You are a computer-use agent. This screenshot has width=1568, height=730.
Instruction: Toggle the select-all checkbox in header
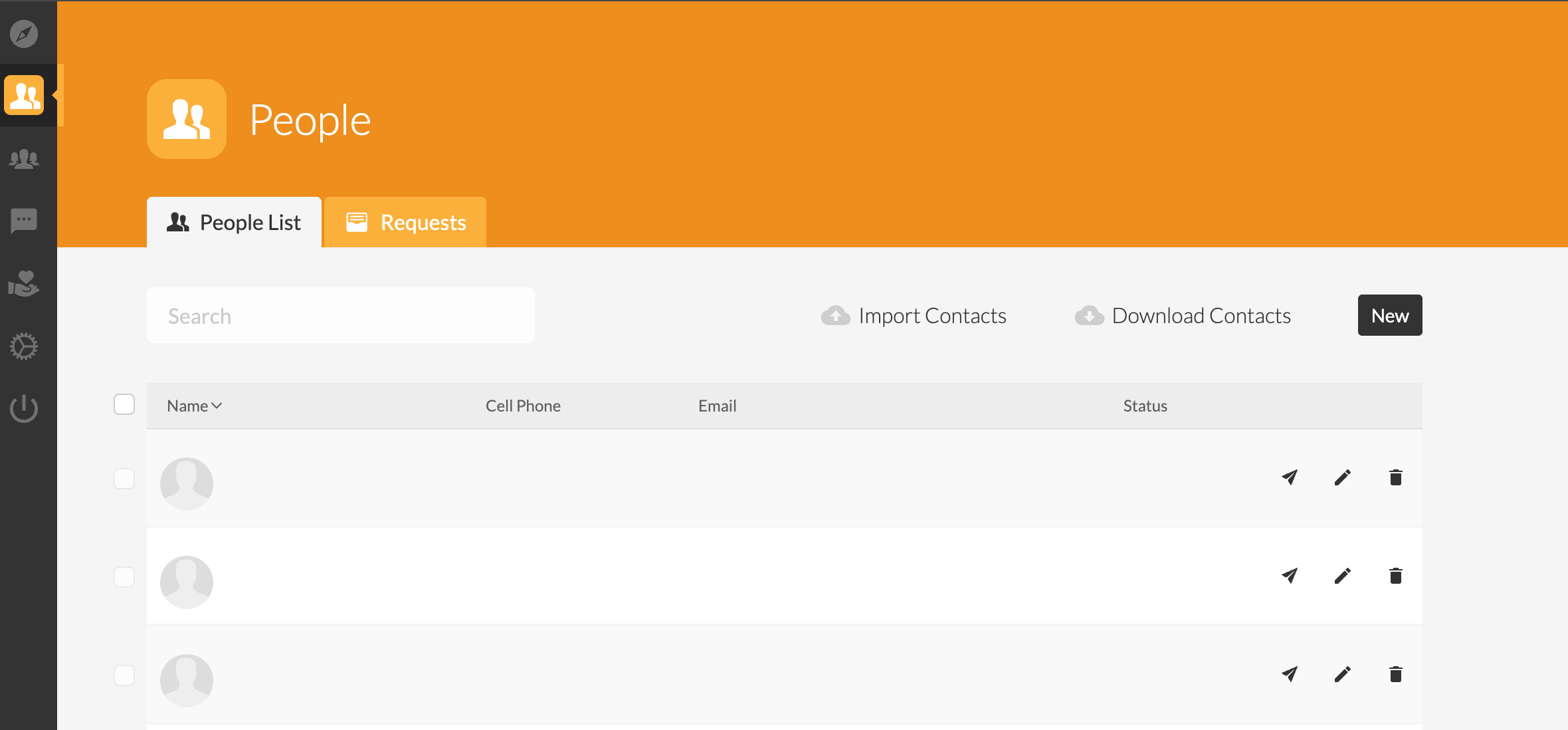(x=124, y=404)
